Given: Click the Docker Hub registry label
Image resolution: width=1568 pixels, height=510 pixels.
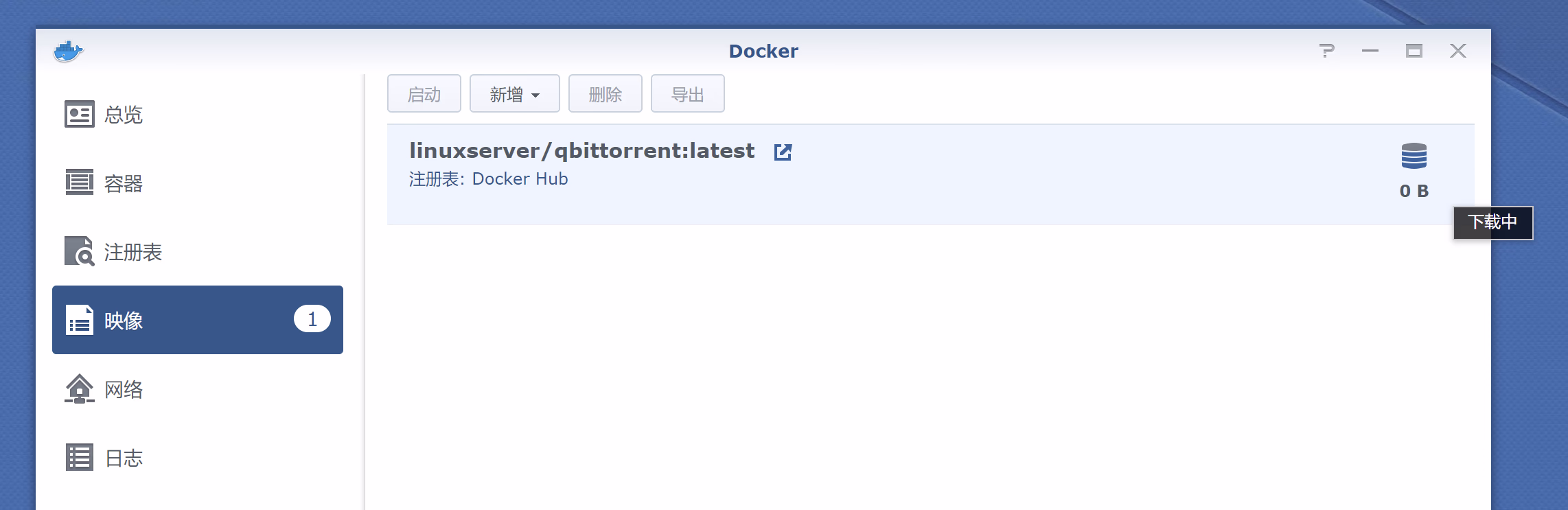Looking at the screenshot, I should (x=520, y=179).
